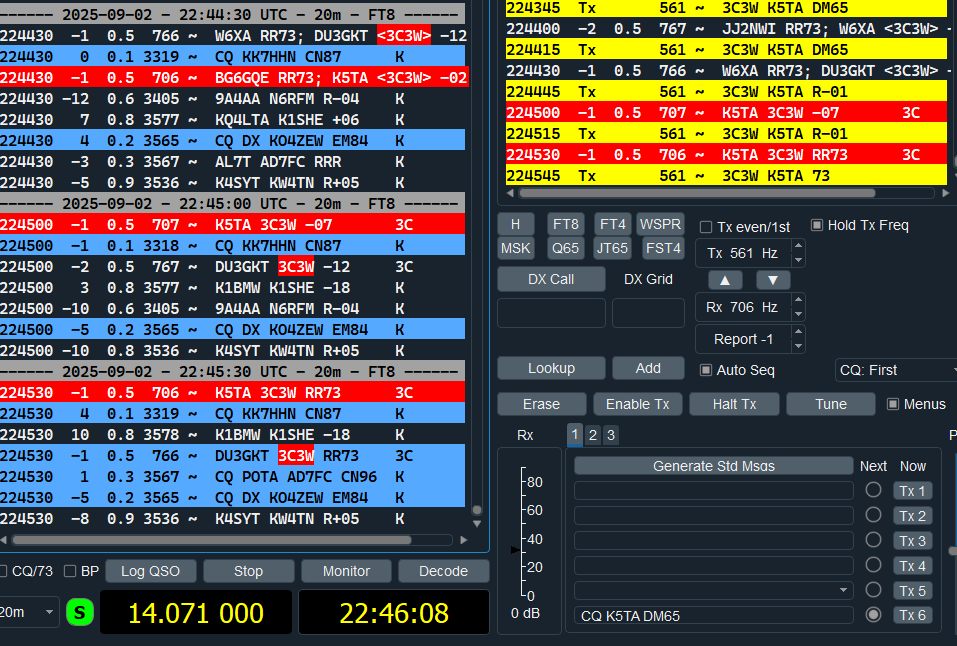957x646 pixels.
Task: Click the Stop button
Action: (248, 572)
